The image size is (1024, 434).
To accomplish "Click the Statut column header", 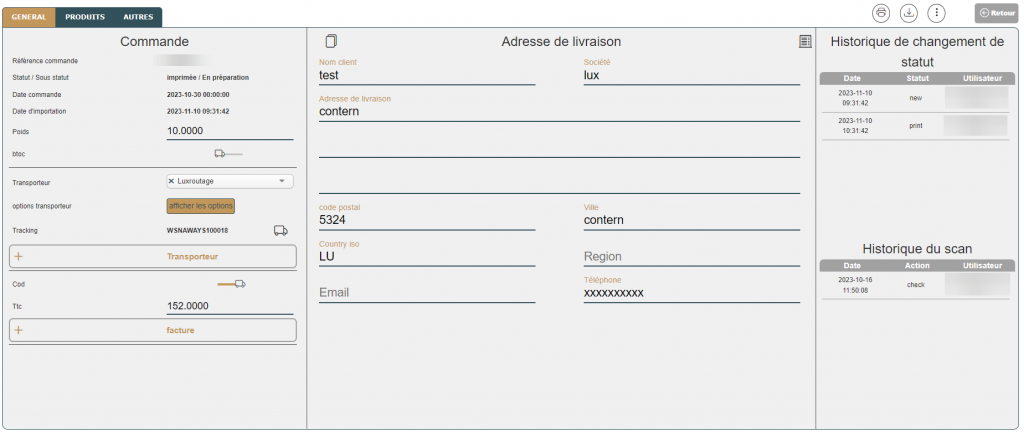I will [917, 78].
